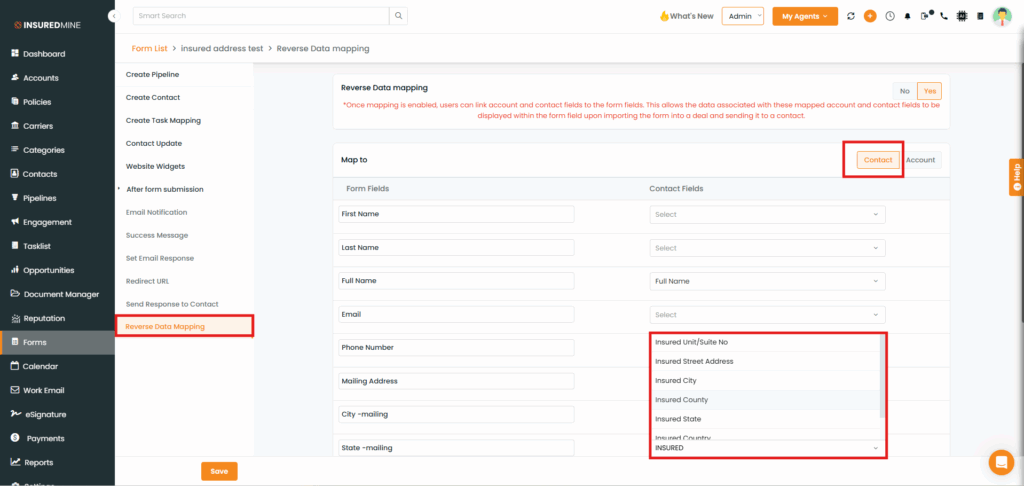Open Pipelines in the left sidebar

click(x=40, y=198)
